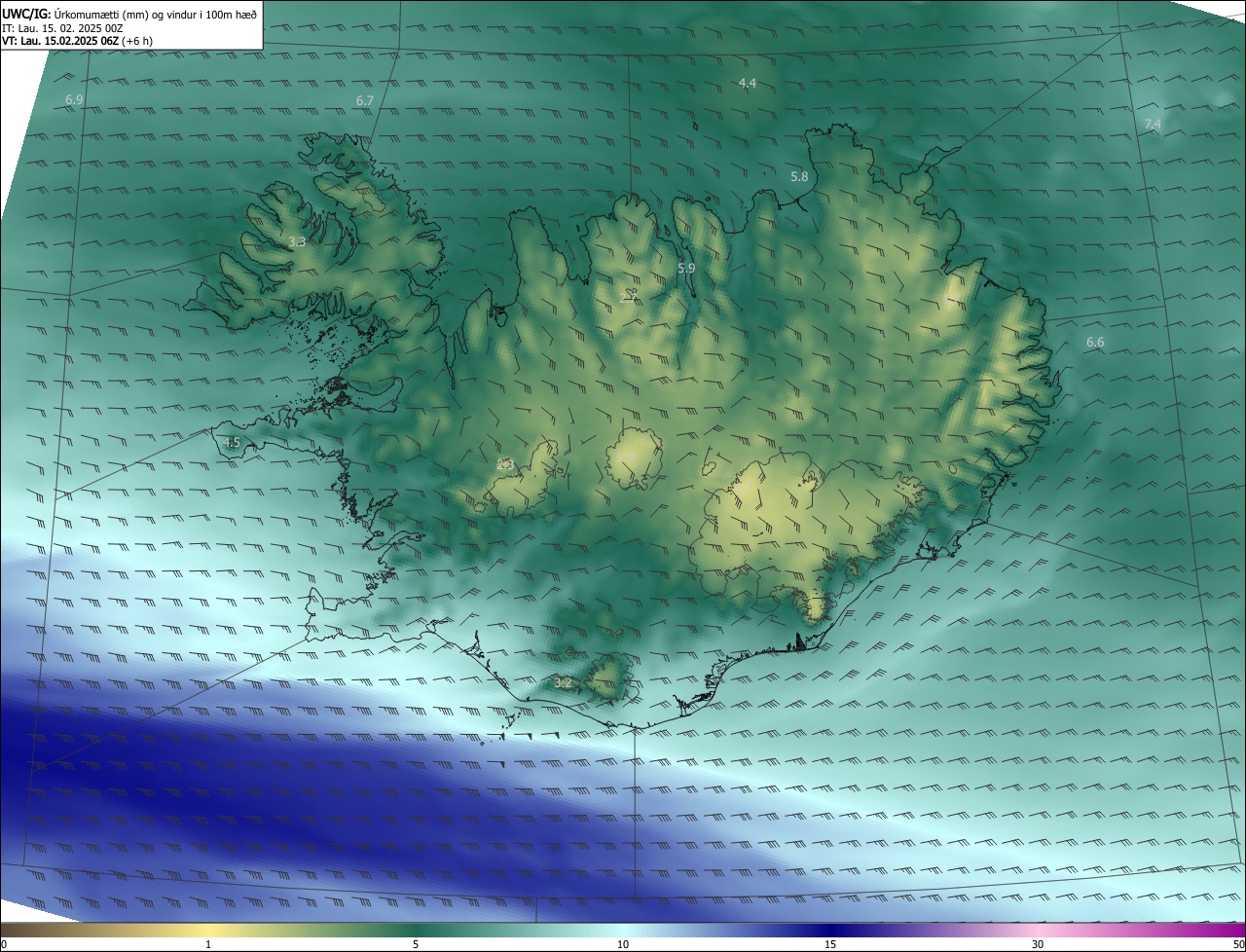Click the 2.3 value label on map
Image resolution: width=1246 pixels, height=952 pixels.
(505, 464)
